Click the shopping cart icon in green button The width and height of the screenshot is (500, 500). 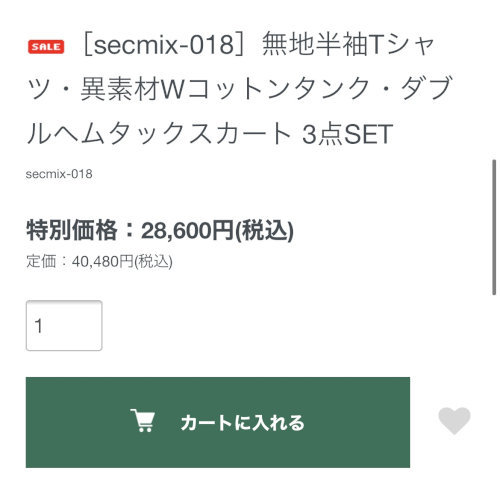[x=143, y=421]
